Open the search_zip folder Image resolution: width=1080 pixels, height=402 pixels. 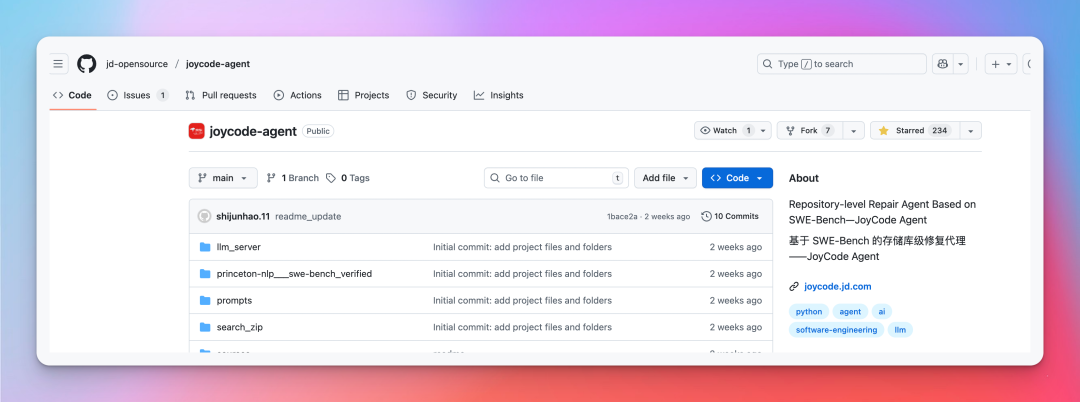coord(240,327)
